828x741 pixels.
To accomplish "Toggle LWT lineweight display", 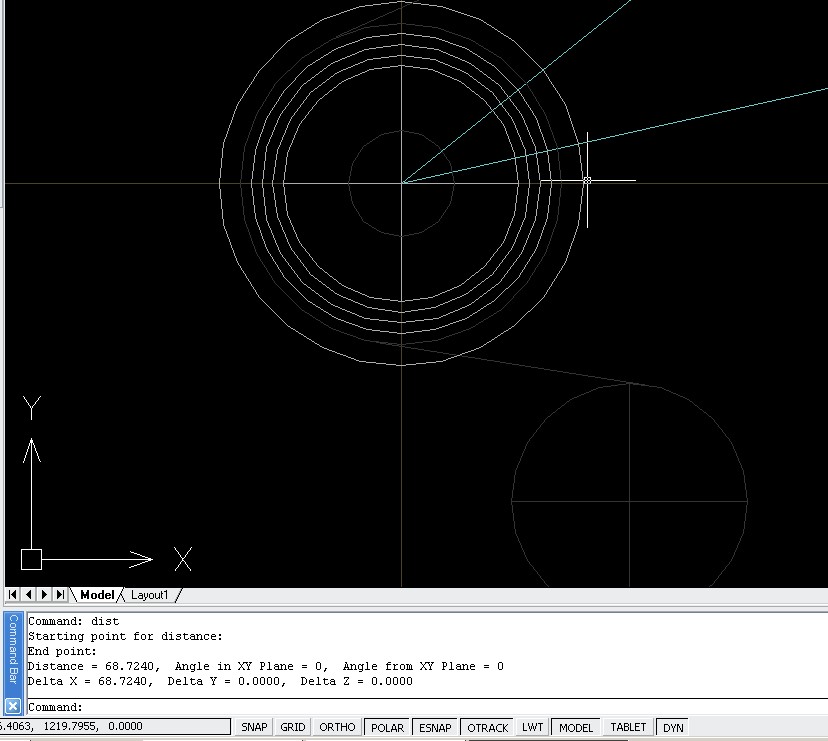I will [532, 727].
